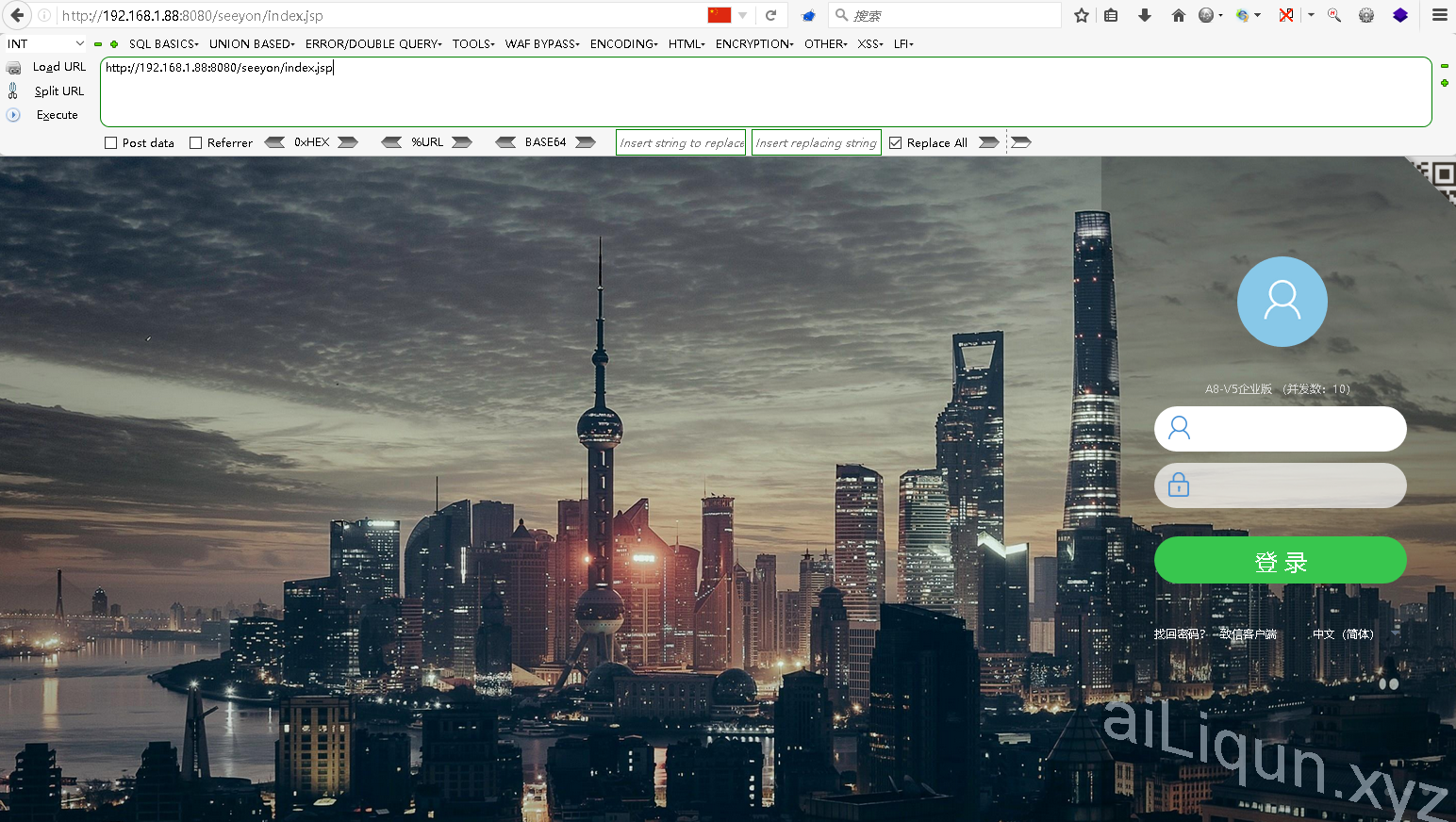This screenshot has height=822, width=1456.
Task: Click the Split URL scissors icon
Action: pos(13,90)
